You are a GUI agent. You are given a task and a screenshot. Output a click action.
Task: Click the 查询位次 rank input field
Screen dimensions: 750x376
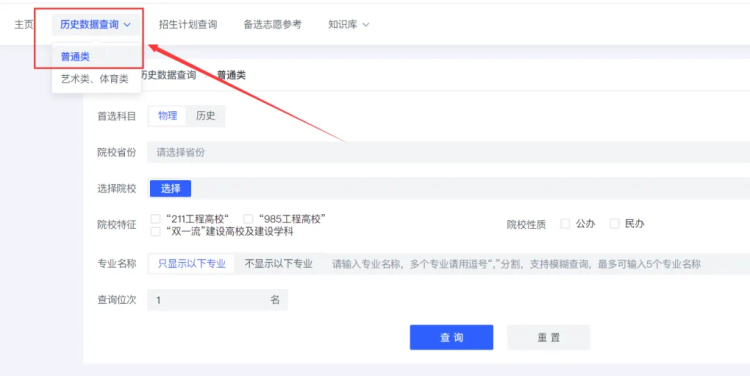coord(217,300)
